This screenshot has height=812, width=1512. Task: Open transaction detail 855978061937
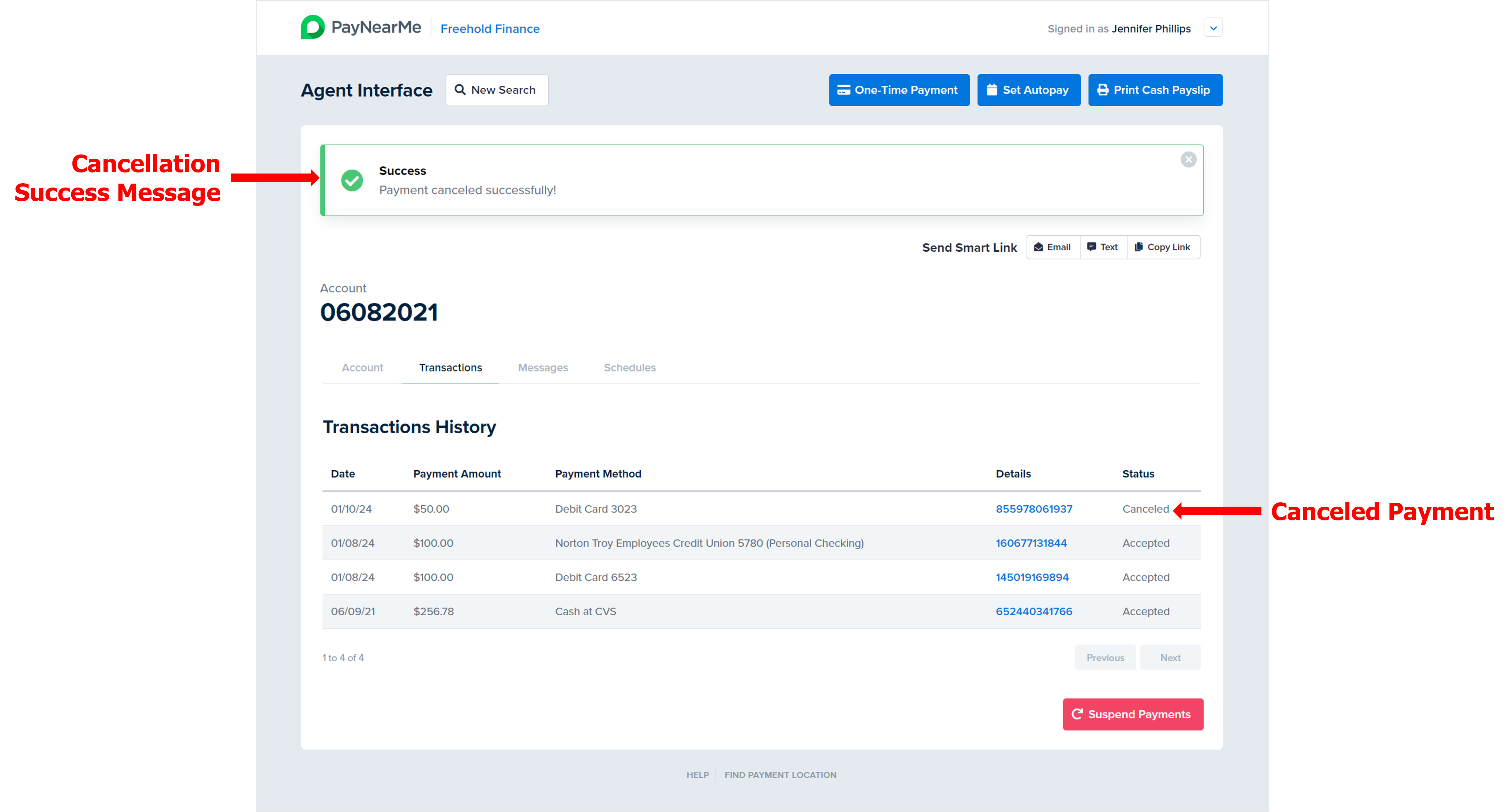[1034, 509]
